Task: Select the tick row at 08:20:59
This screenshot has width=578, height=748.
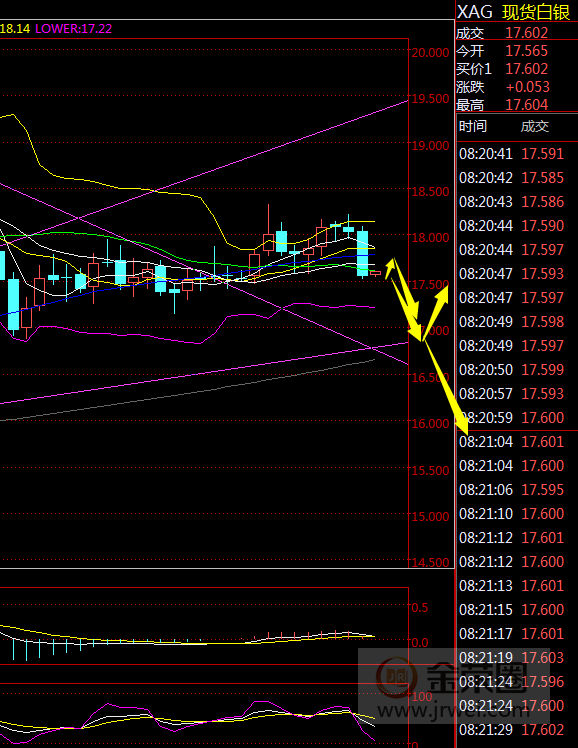Action: 517,418
